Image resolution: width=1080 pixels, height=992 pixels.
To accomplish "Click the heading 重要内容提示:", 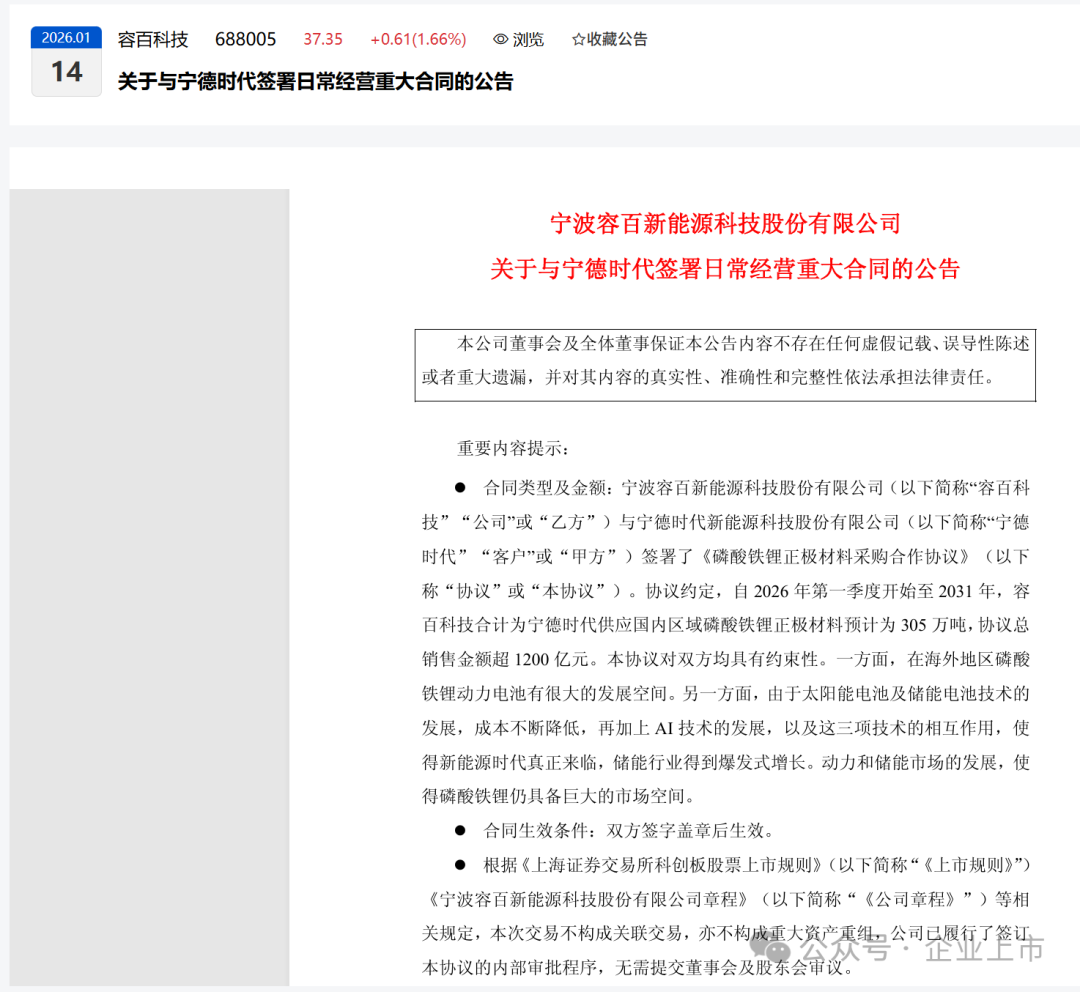I will [x=513, y=448].
